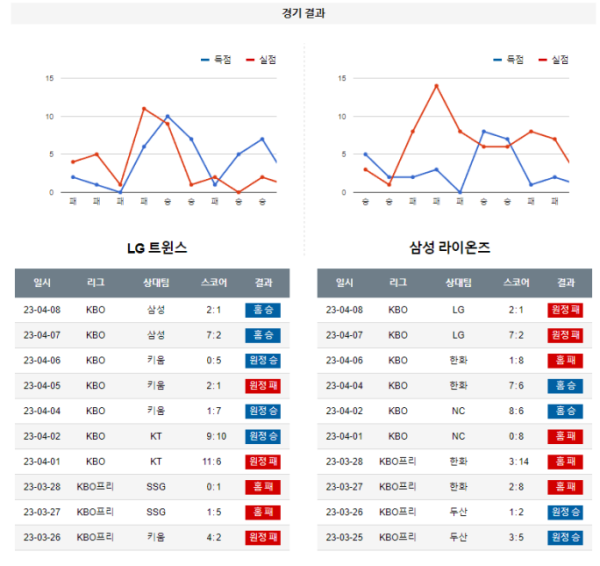The image size is (600, 566).
Task: Click the 홈 패 badge for LG 23-03-28
Action: point(263,487)
